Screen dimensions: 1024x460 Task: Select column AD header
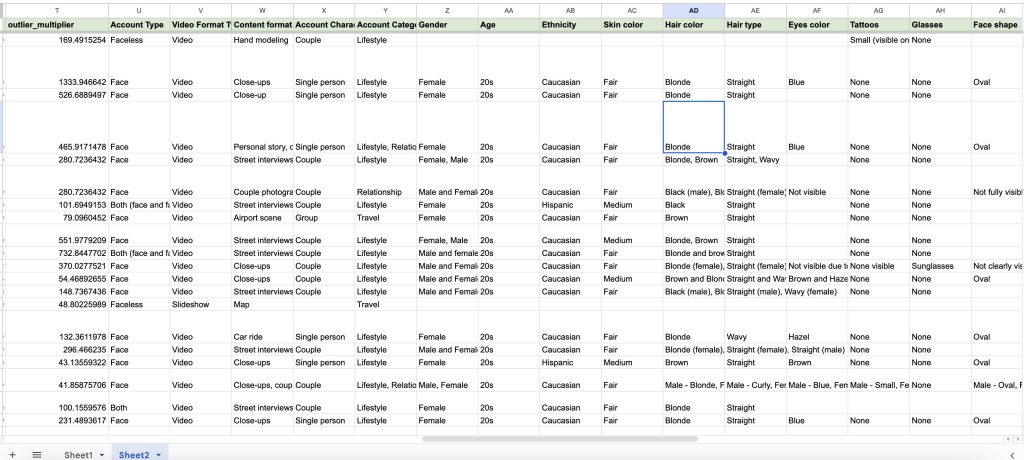[693, 8]
